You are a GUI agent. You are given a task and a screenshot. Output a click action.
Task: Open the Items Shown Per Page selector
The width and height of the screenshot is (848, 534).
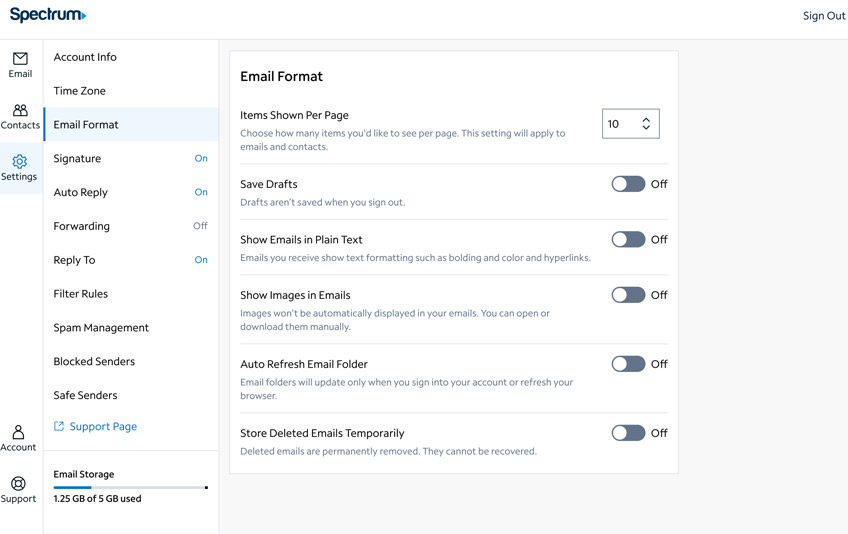tap(630, 124)
